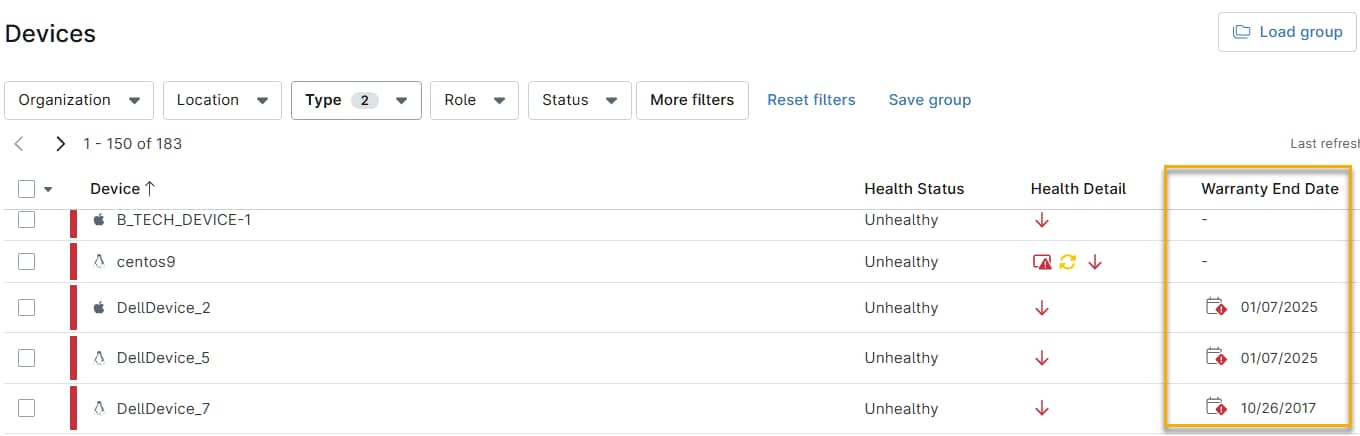Click the Warranty End Date column header
Screen dimensions: 1360x436
[x=1269, y=189]
